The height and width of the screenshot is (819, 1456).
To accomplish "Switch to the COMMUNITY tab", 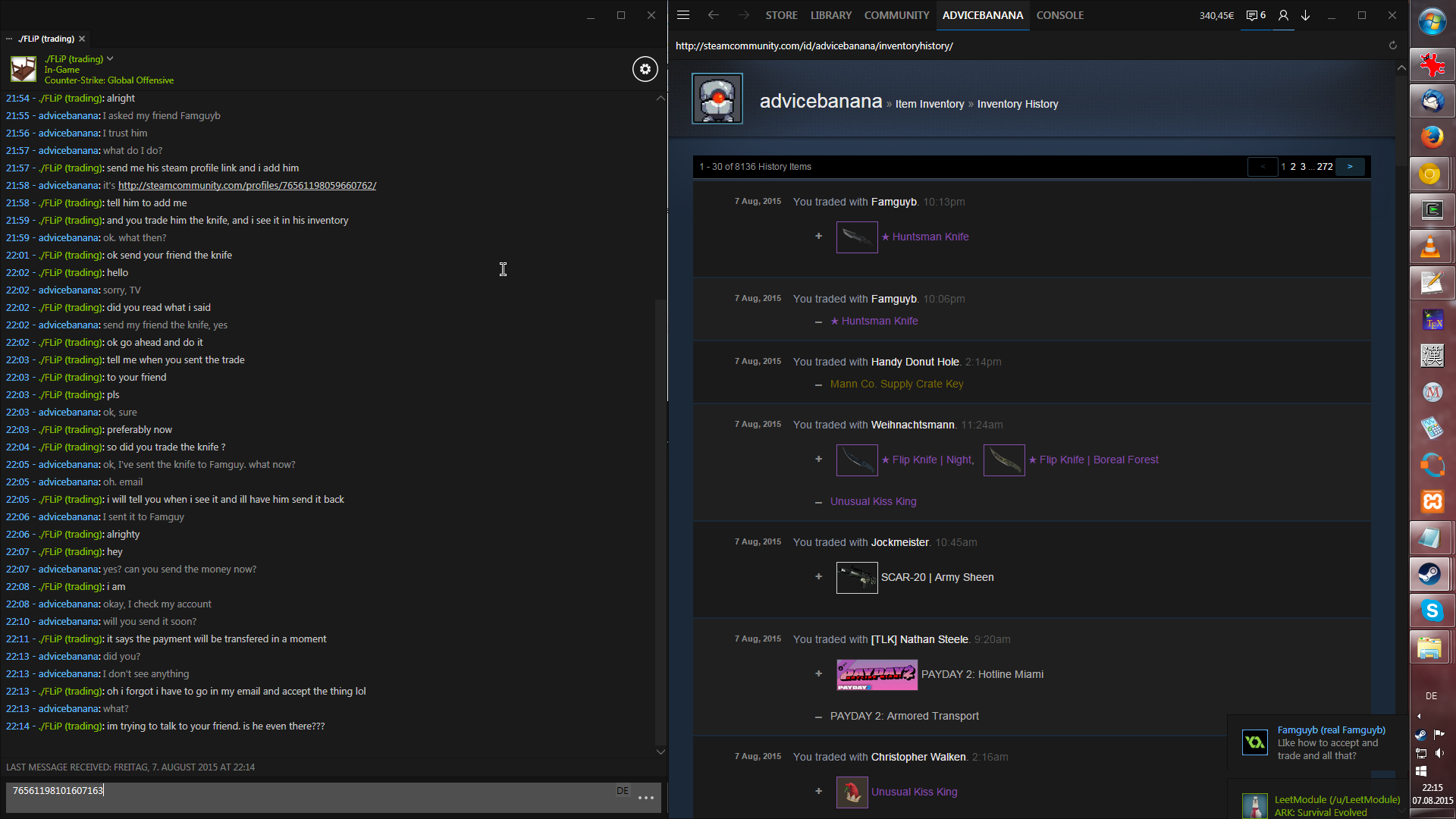I will [896, 15].
